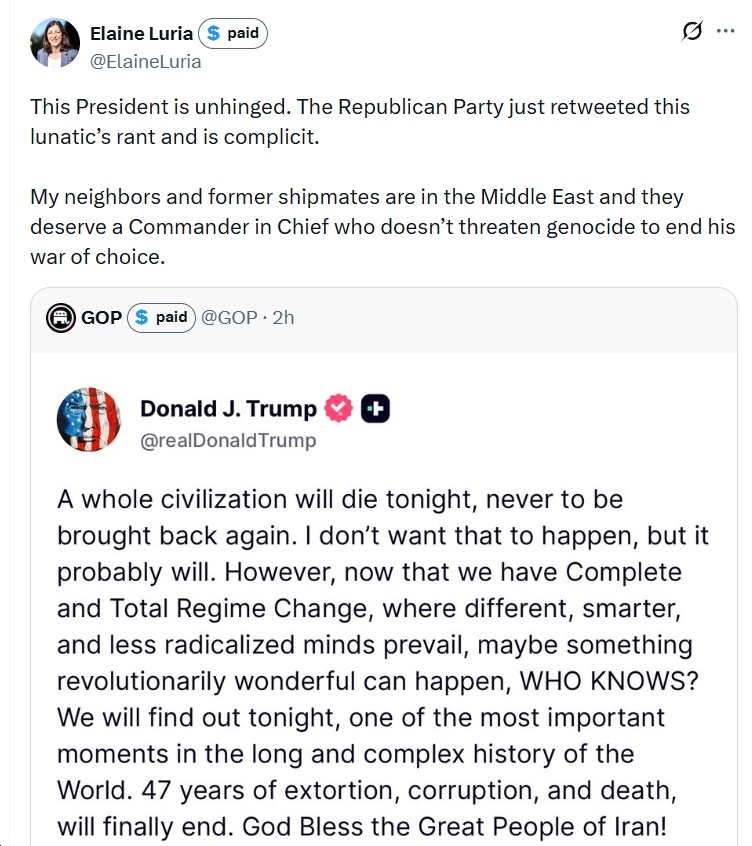Click the Donald J. Trump name

click(x=228, y=408)
